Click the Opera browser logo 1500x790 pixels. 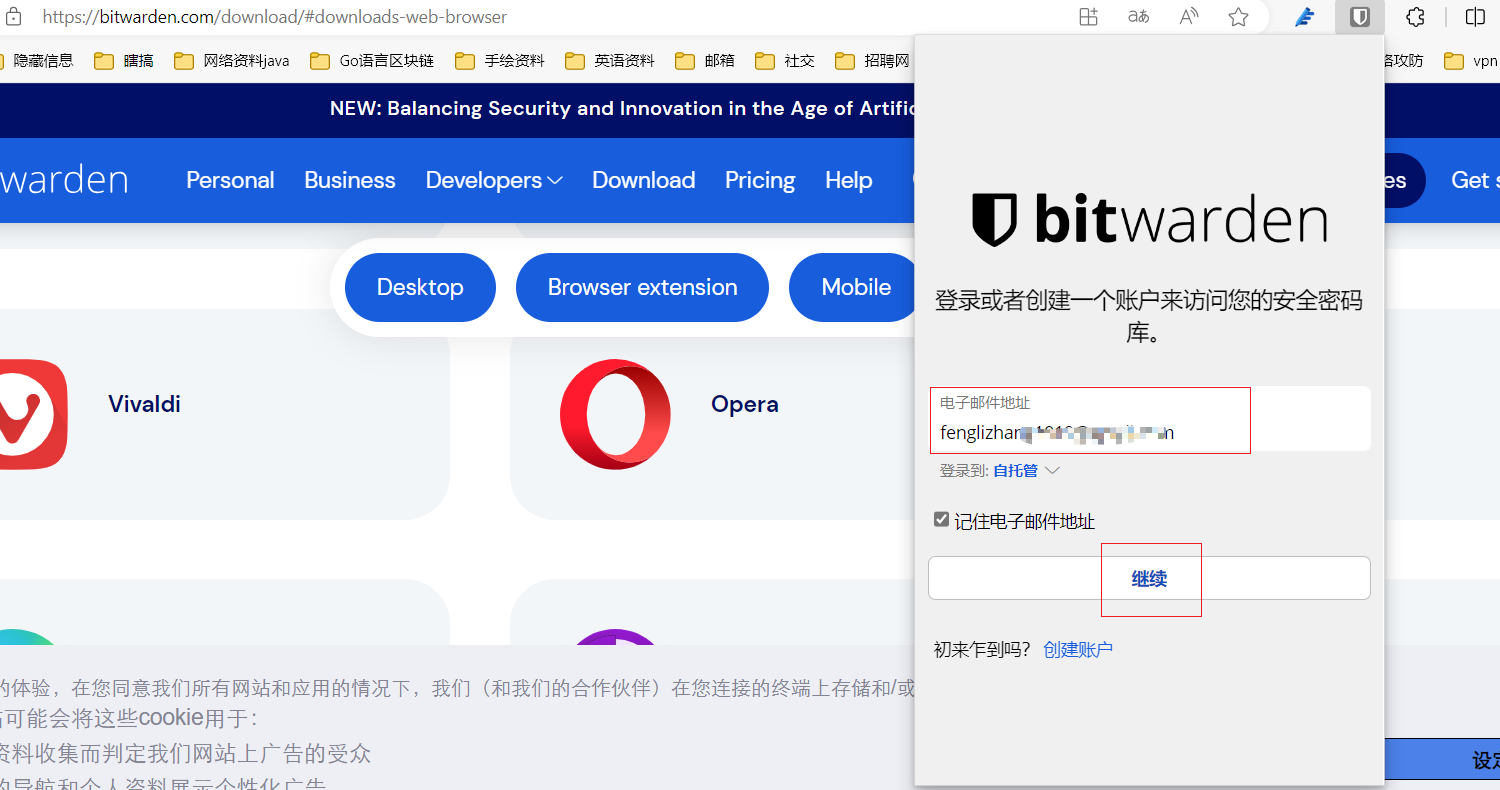(x=615, y=414)
